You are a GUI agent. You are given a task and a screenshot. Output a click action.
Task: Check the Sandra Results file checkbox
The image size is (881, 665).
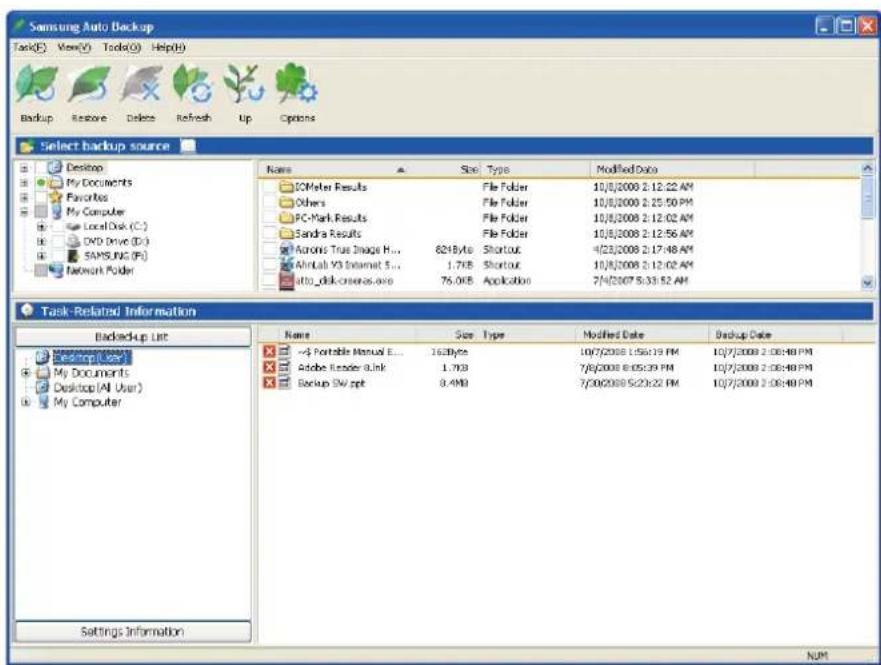pyautogui.click(x=270, y=234)
